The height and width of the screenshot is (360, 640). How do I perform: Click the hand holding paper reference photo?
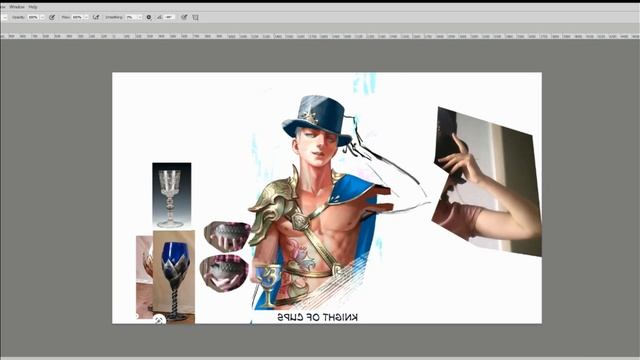click(487, 182)
